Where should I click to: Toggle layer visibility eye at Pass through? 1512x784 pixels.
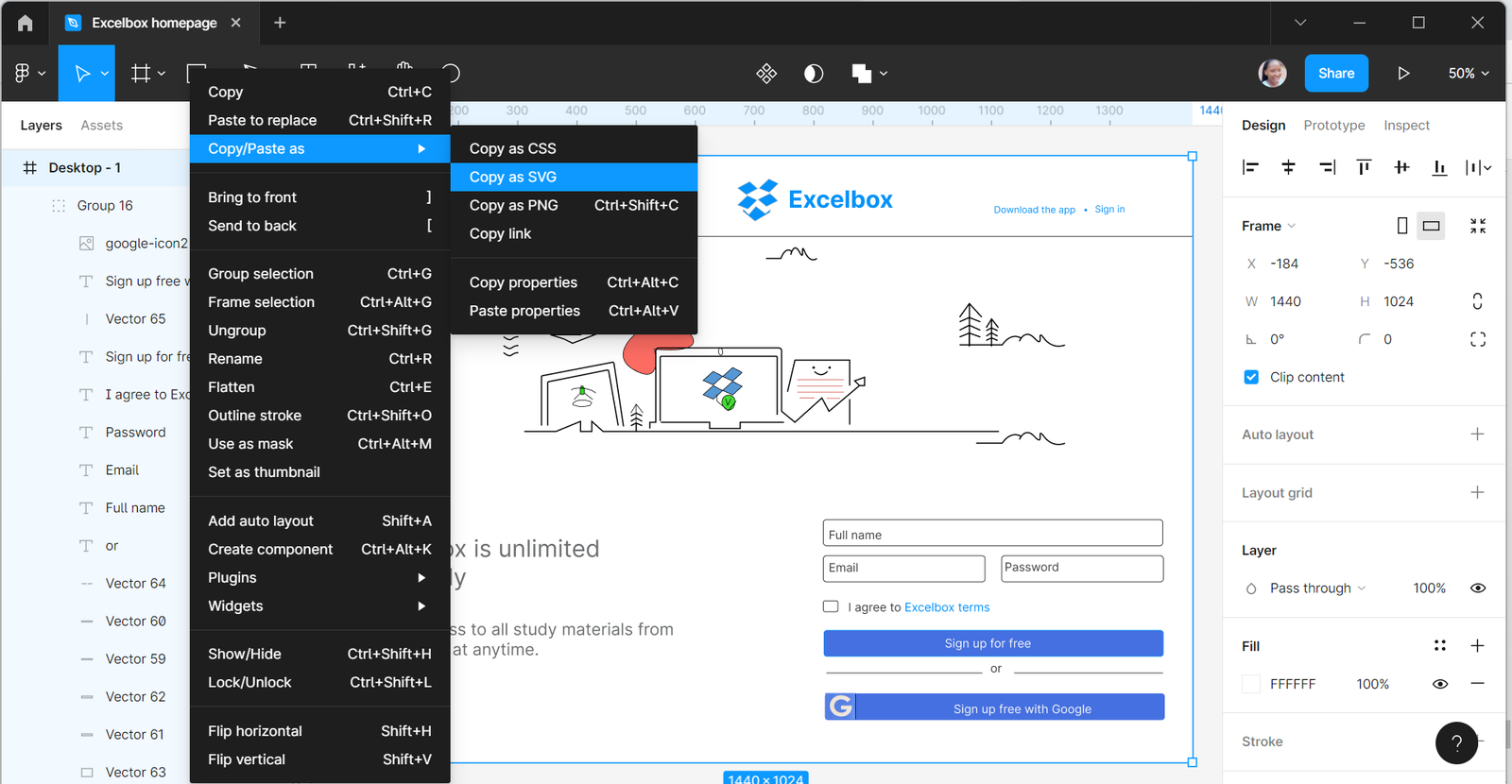click(1478, 588)
